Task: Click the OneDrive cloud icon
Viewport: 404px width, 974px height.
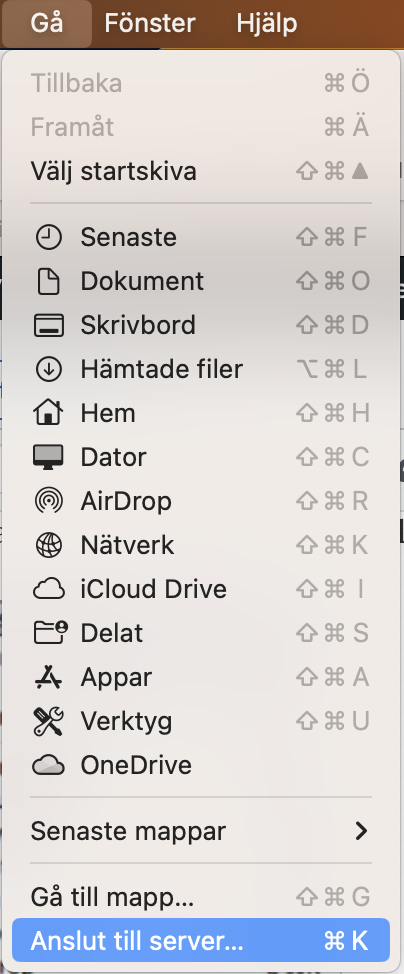Action: click(x=48, y=766)
